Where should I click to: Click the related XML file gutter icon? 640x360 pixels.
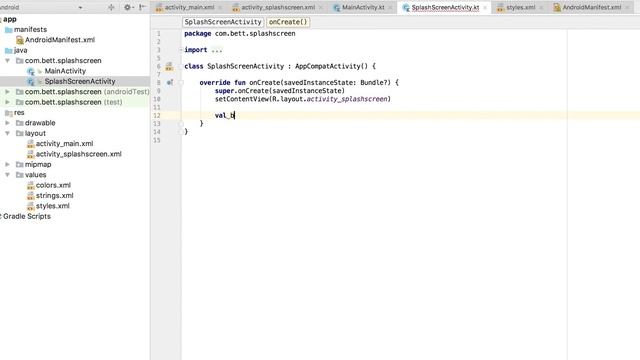169,67
